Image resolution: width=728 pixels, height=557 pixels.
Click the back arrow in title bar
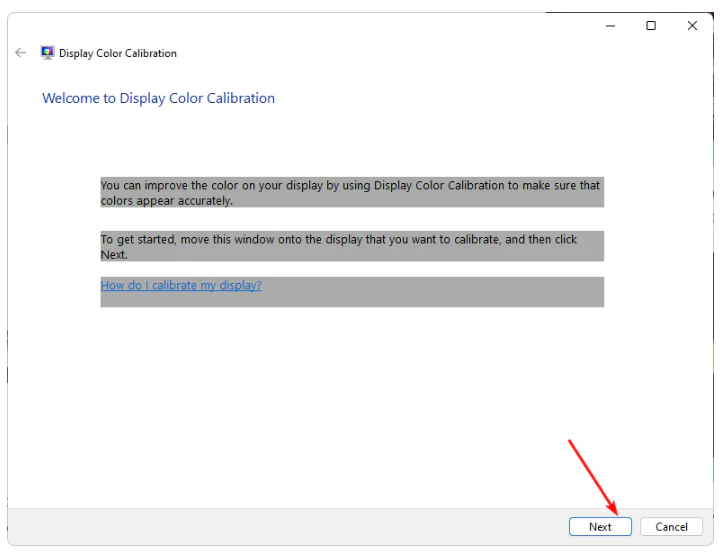[x=21, y=53]
